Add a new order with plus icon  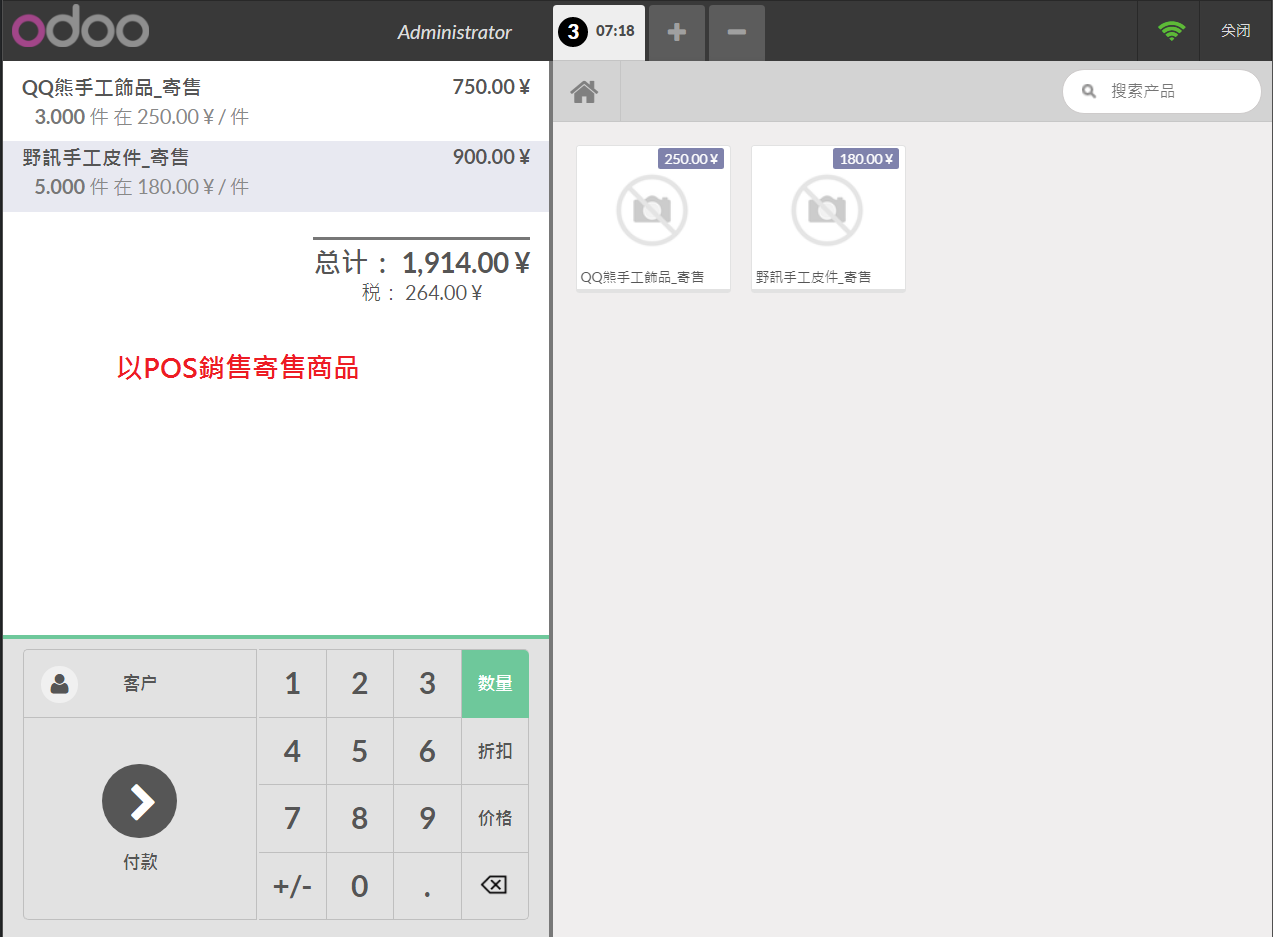677,32
